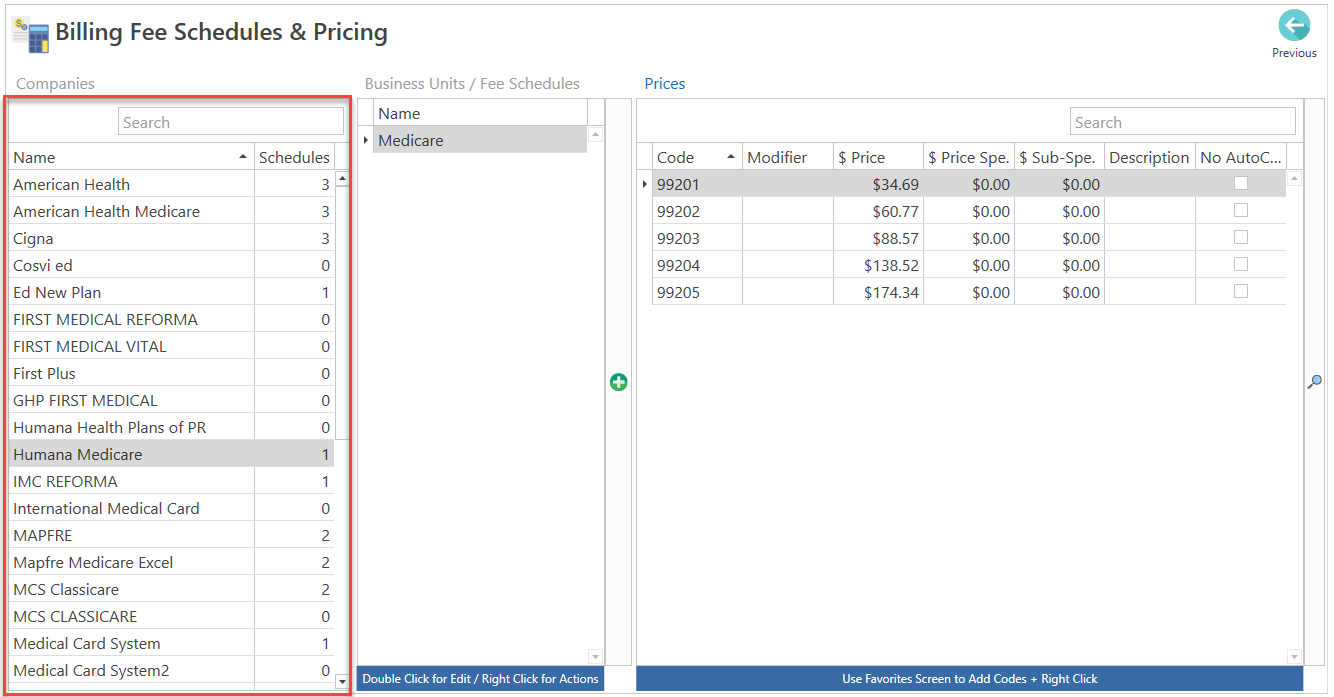Toggle No AutoC checkbox for code 99202
The image size is (1334, 697).
(1241, 210)
